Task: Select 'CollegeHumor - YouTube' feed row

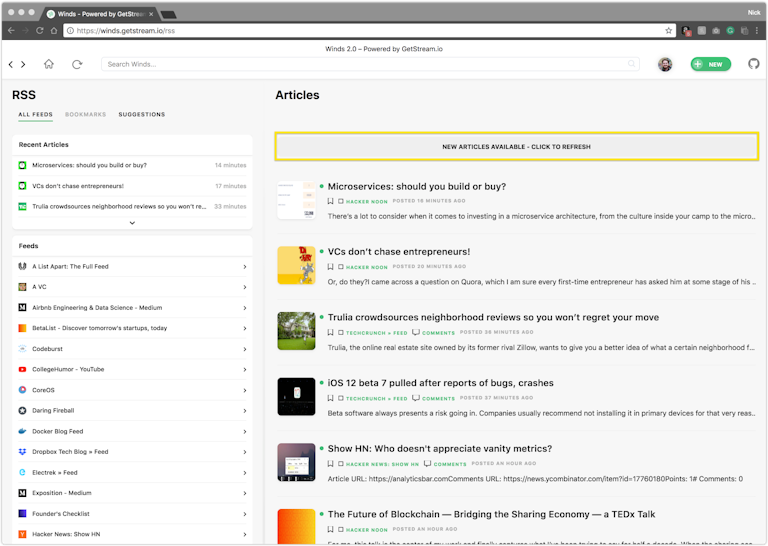Action: click(132, 369)
